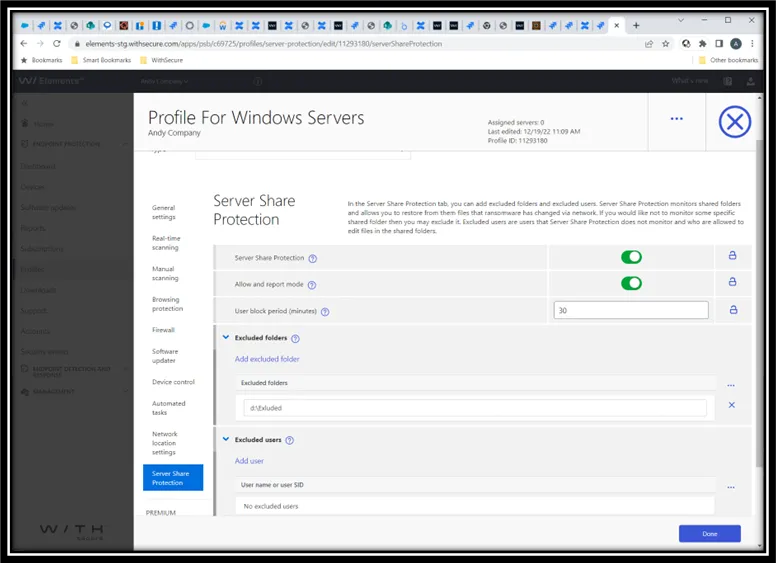Viewport: 776px width, 563px height.
Task: Click the browser address bar URL
Action: [263, 44]
